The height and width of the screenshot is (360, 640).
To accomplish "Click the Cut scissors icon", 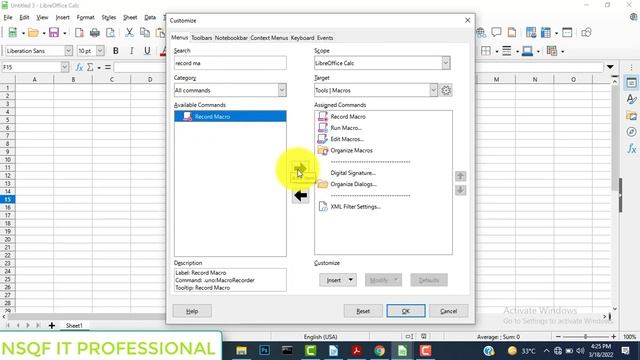I will pos(129,33).
